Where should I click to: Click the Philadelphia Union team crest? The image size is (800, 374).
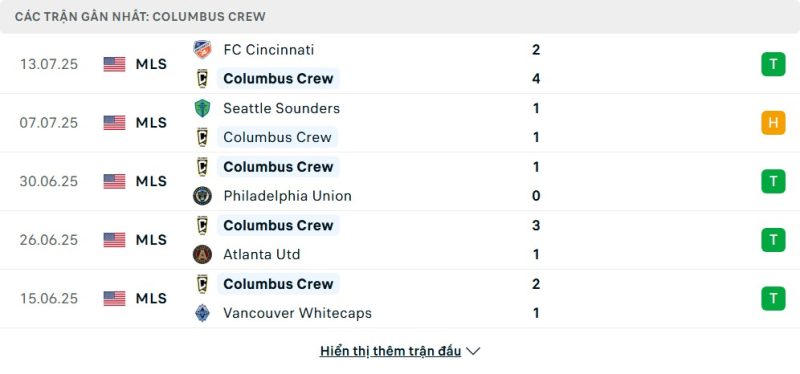(x=203, y=196)
